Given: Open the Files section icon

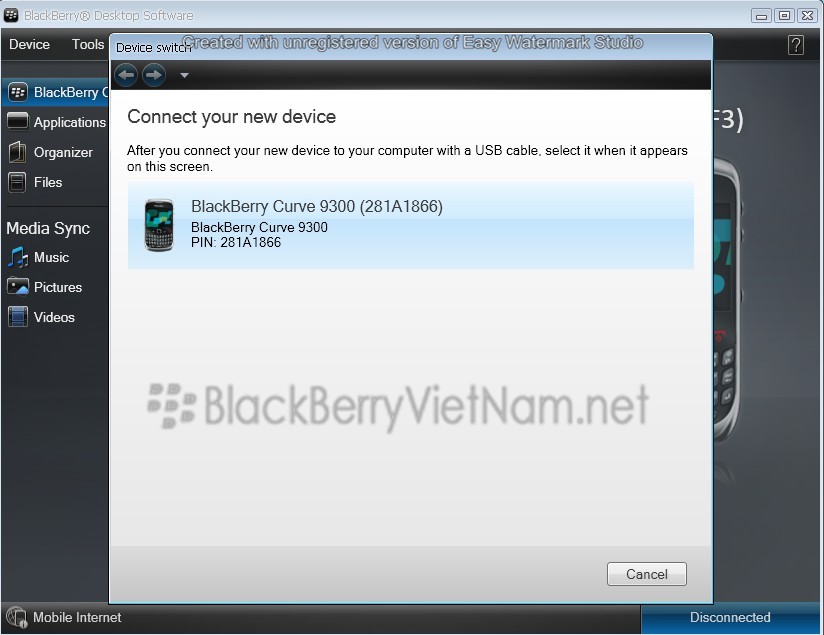Looking at the screenshot, I should click(x=17, y=182).
